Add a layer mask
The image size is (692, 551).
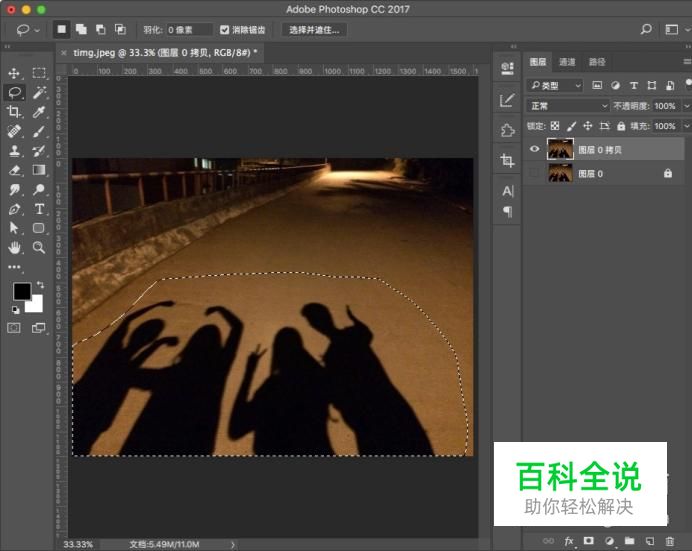(x=588, y=541)
